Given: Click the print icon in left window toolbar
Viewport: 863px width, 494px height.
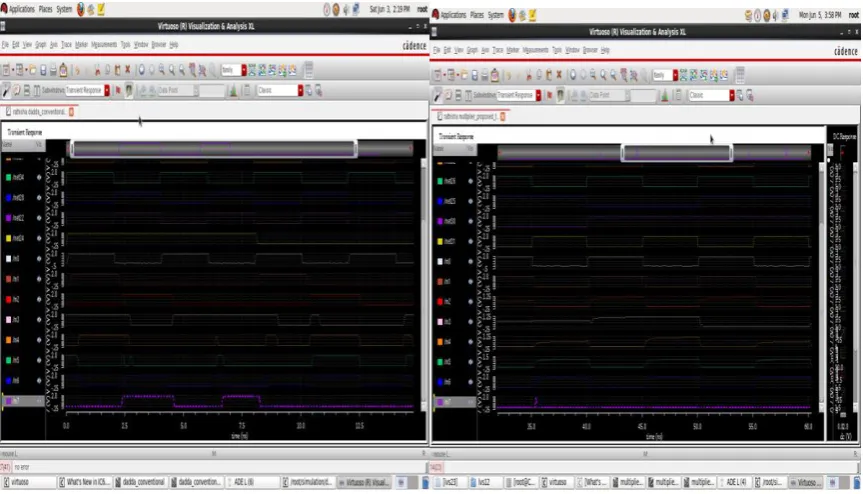Looking at the screenshot, I should point(53,70).
